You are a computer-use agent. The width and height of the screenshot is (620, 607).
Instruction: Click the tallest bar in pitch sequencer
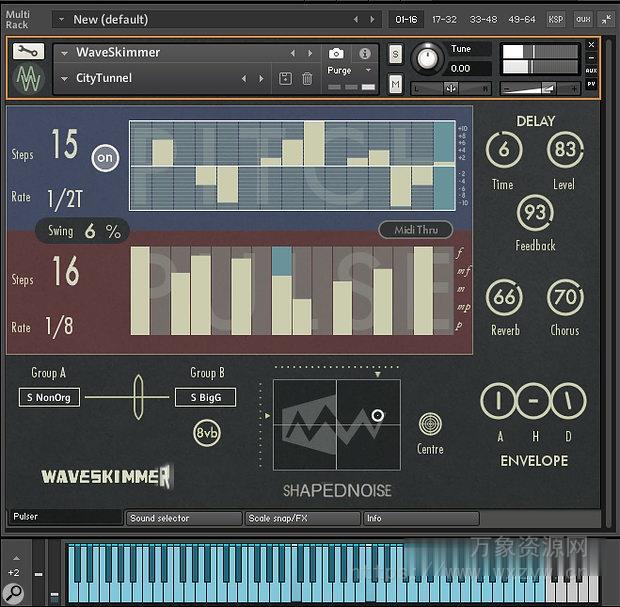click(x=314, y=143)
